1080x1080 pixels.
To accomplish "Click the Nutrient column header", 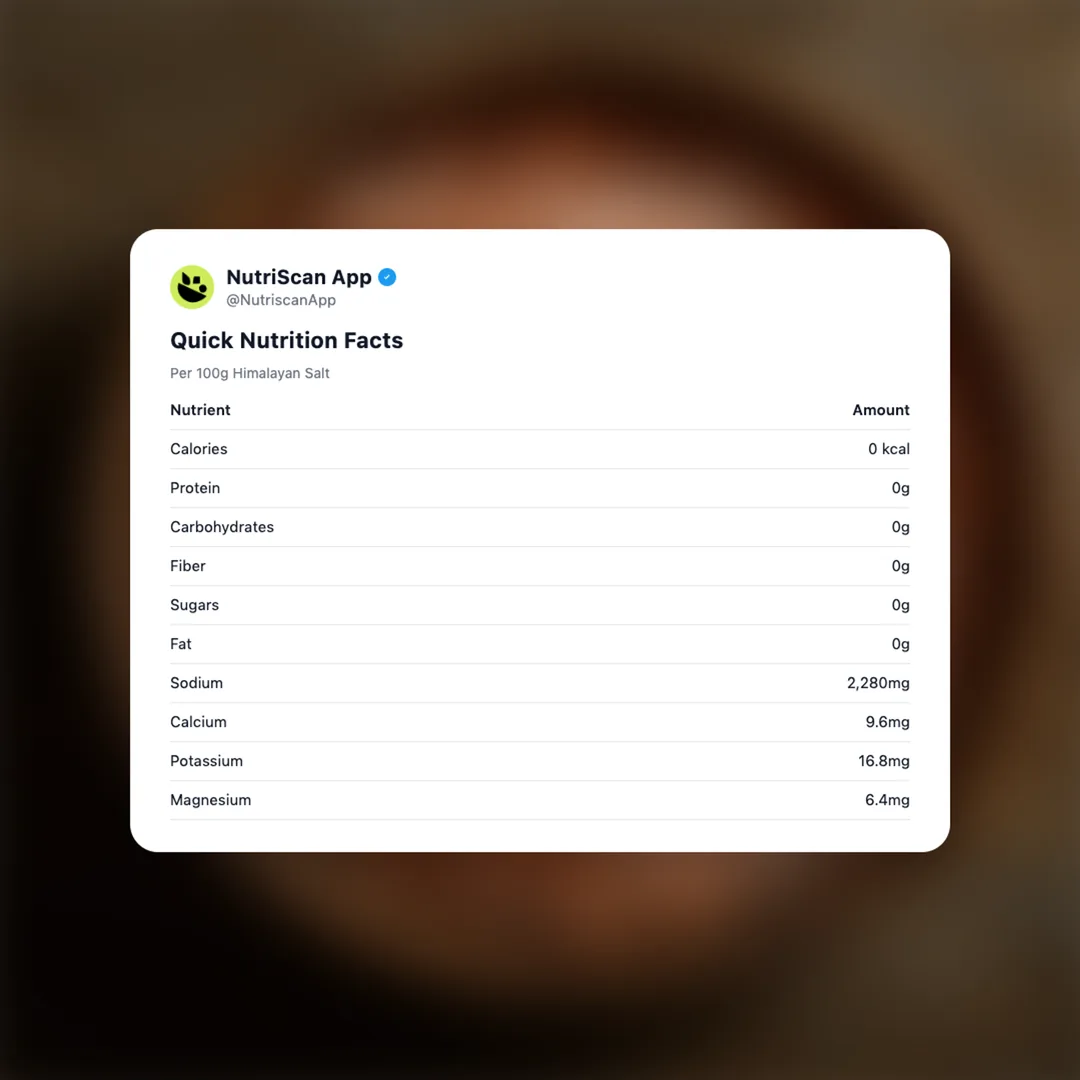I will point(200,410).
